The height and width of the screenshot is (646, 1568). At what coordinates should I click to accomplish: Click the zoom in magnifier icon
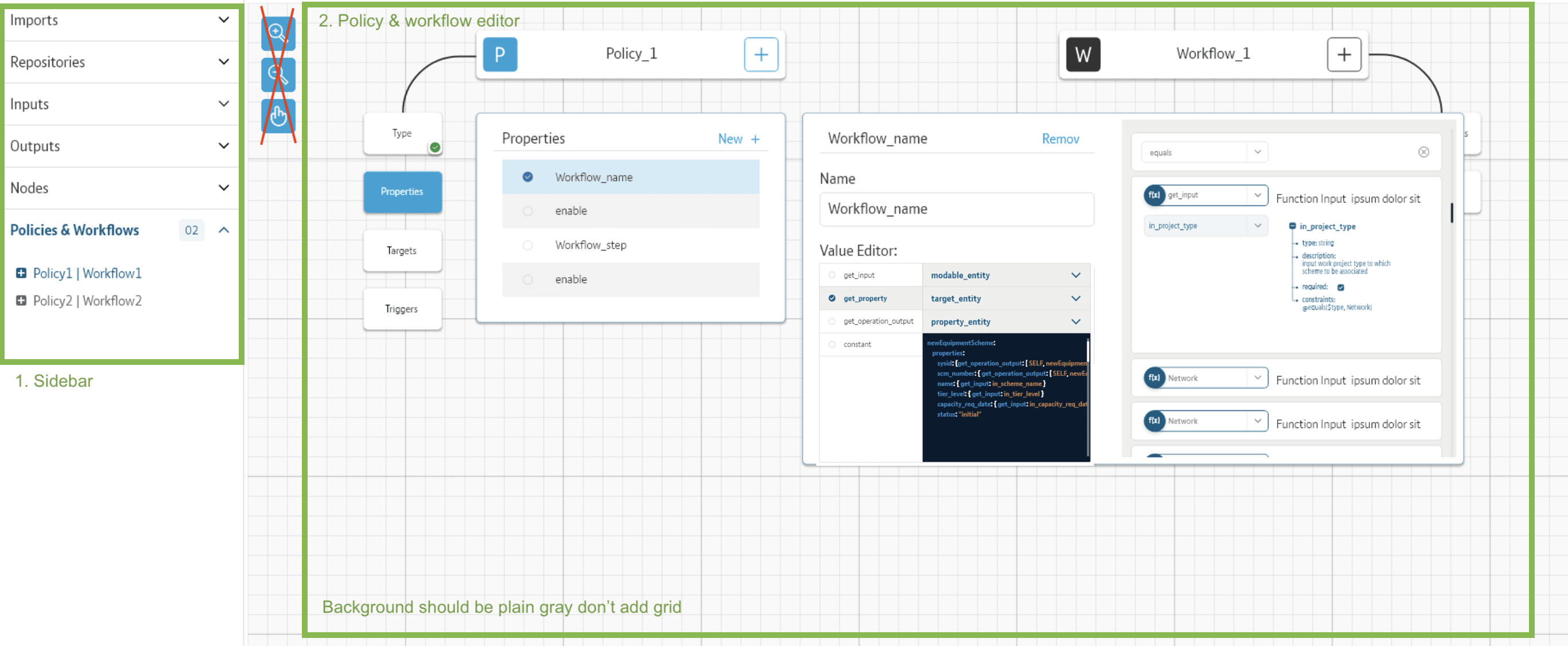tap(278, 33)
